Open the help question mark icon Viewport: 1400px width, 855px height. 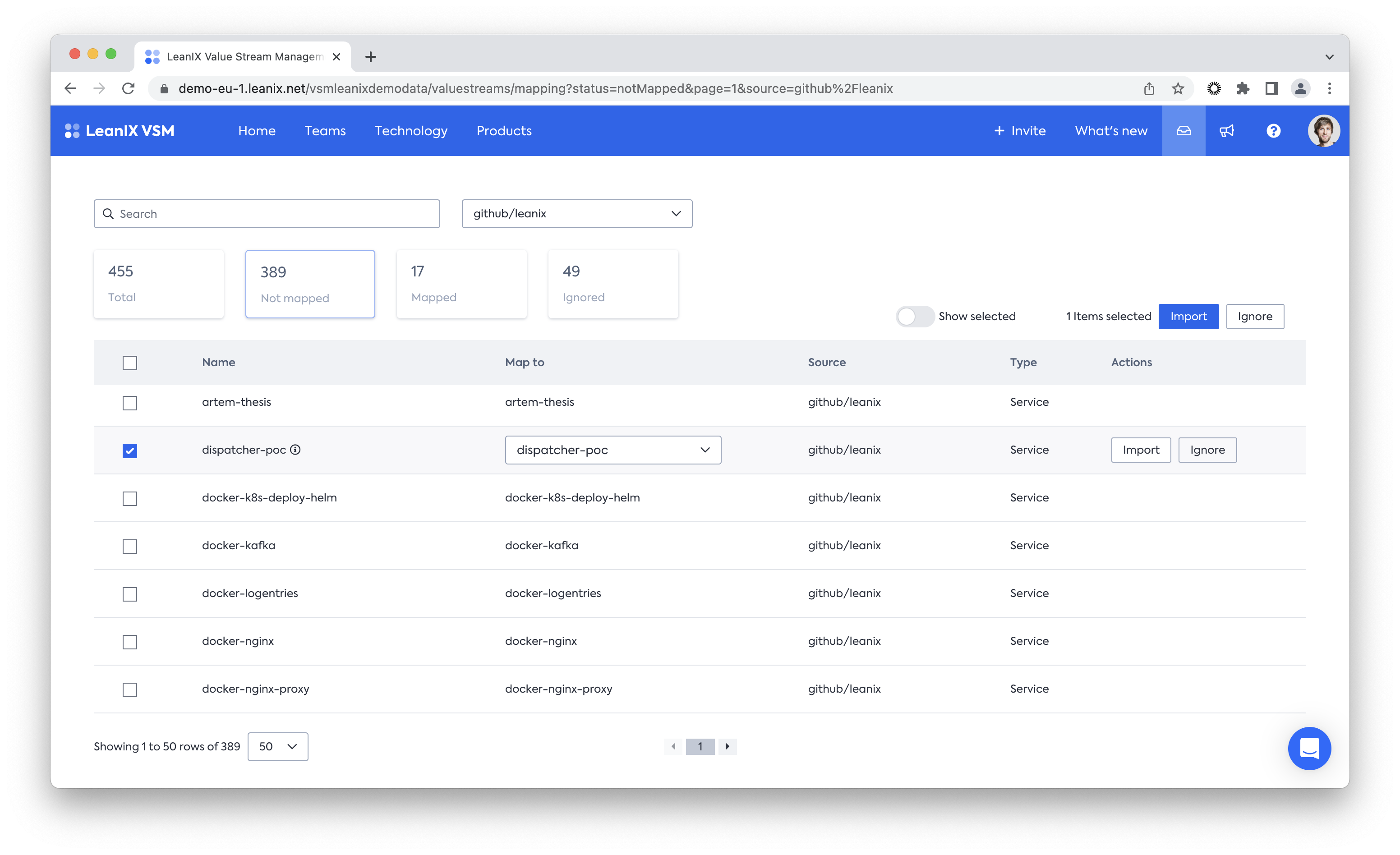(1273, 131)
